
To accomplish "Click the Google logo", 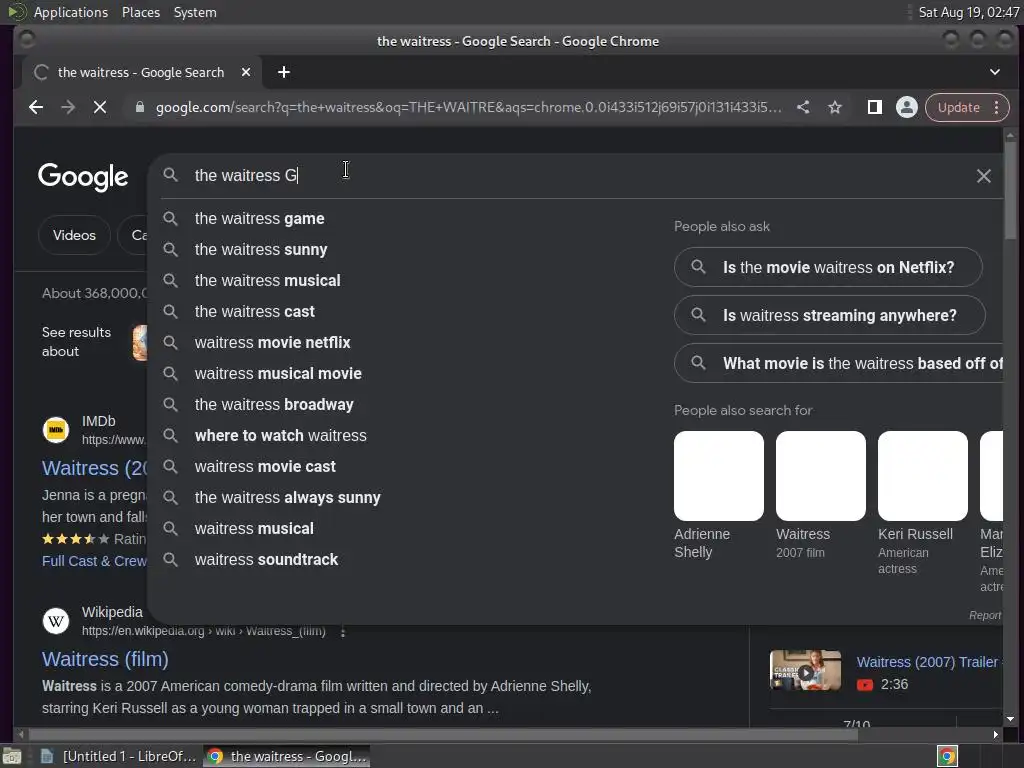I will click(x=83, y=177).
